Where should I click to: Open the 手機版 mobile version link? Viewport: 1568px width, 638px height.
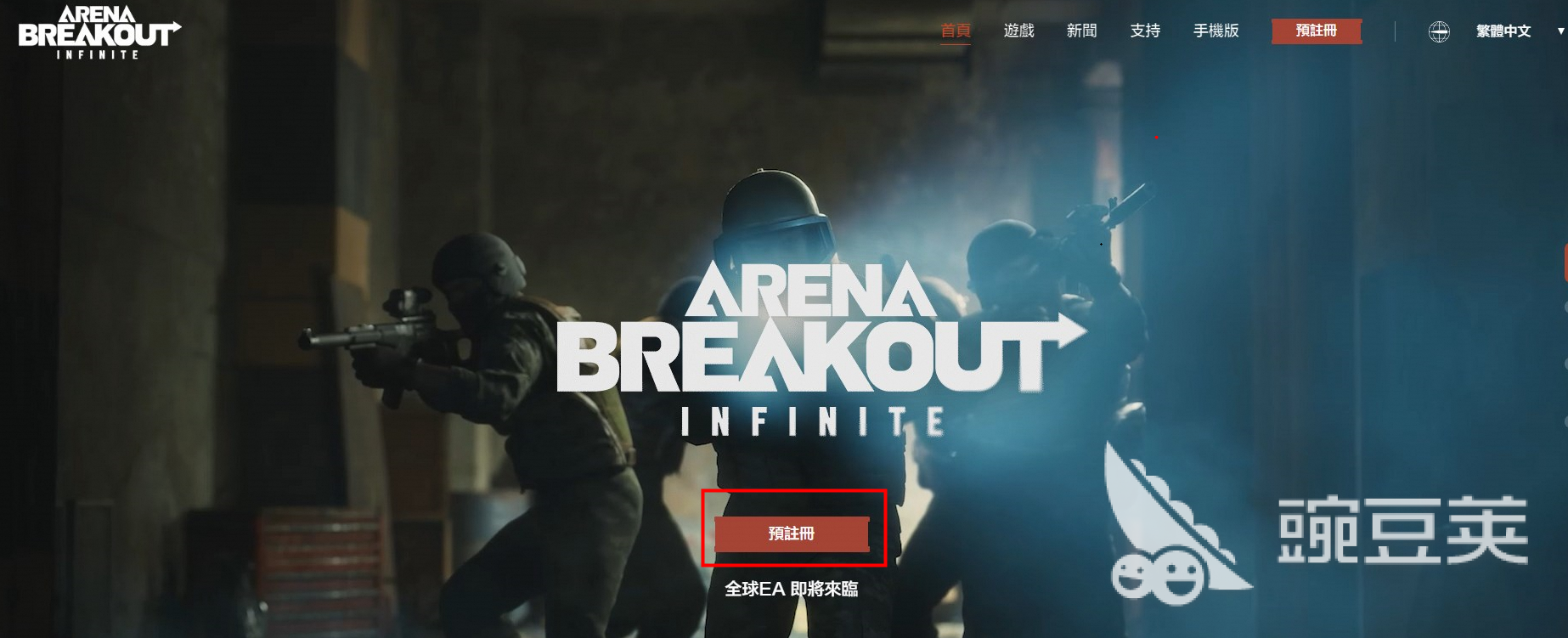pos(1215,31)
